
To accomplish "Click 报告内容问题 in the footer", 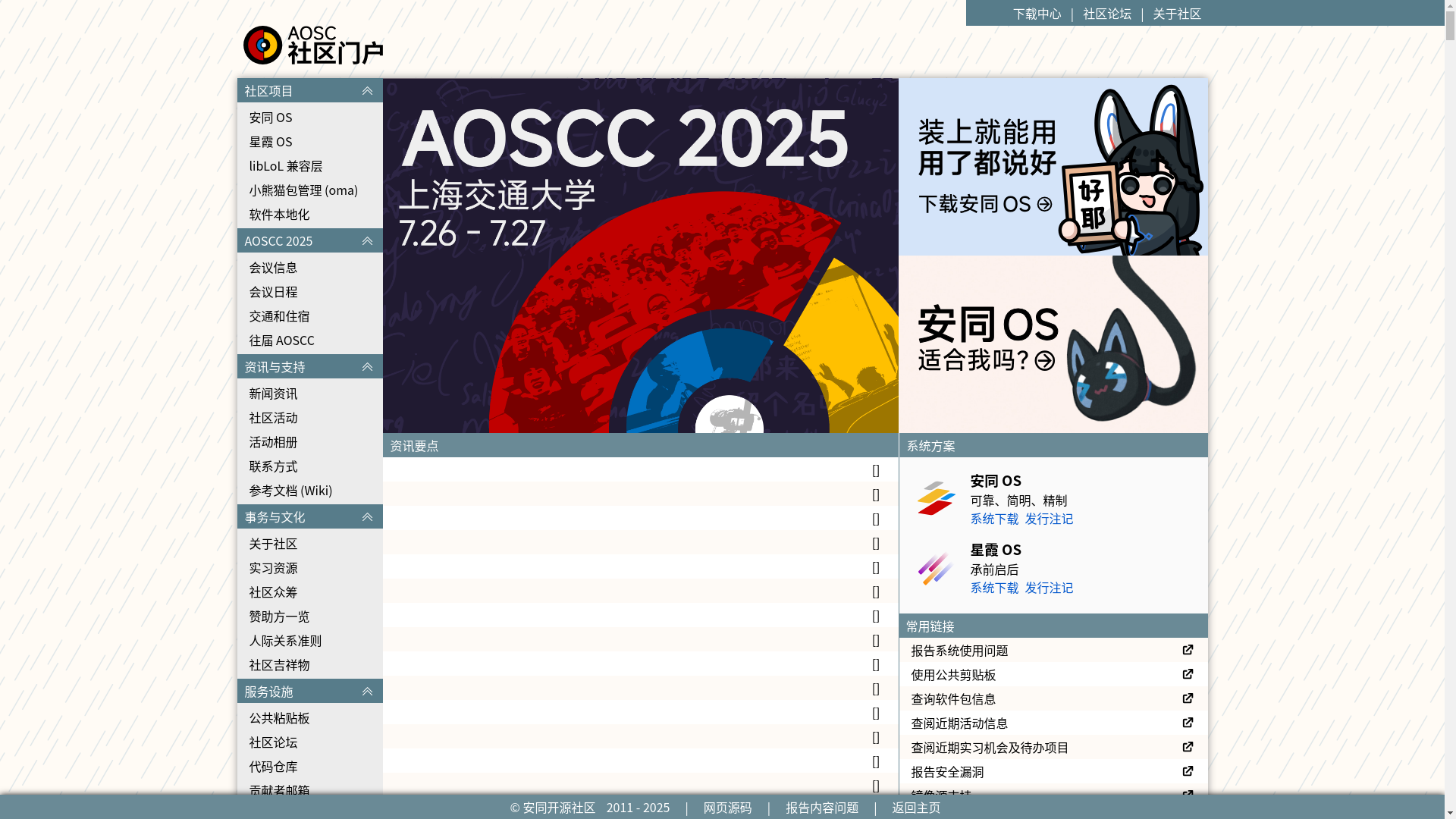I will 822,808.
